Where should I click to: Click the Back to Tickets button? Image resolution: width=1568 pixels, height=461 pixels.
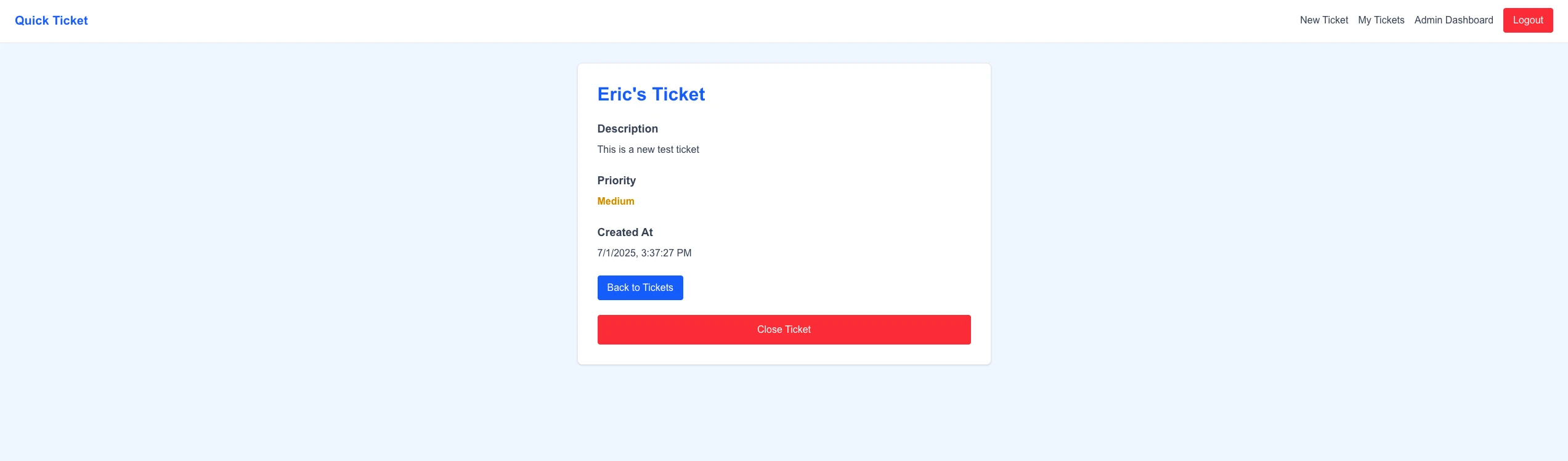[x=640, y=287]
